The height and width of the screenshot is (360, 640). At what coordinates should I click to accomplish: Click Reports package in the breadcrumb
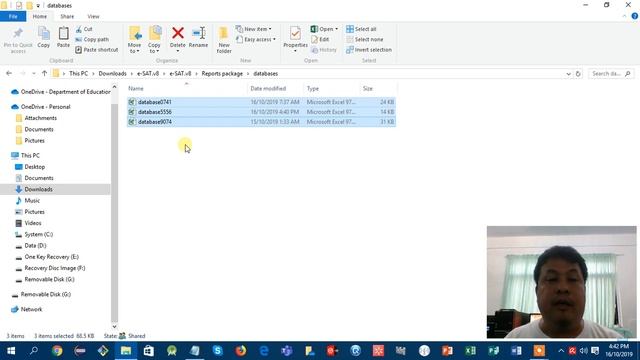click(x=222, y=73)
